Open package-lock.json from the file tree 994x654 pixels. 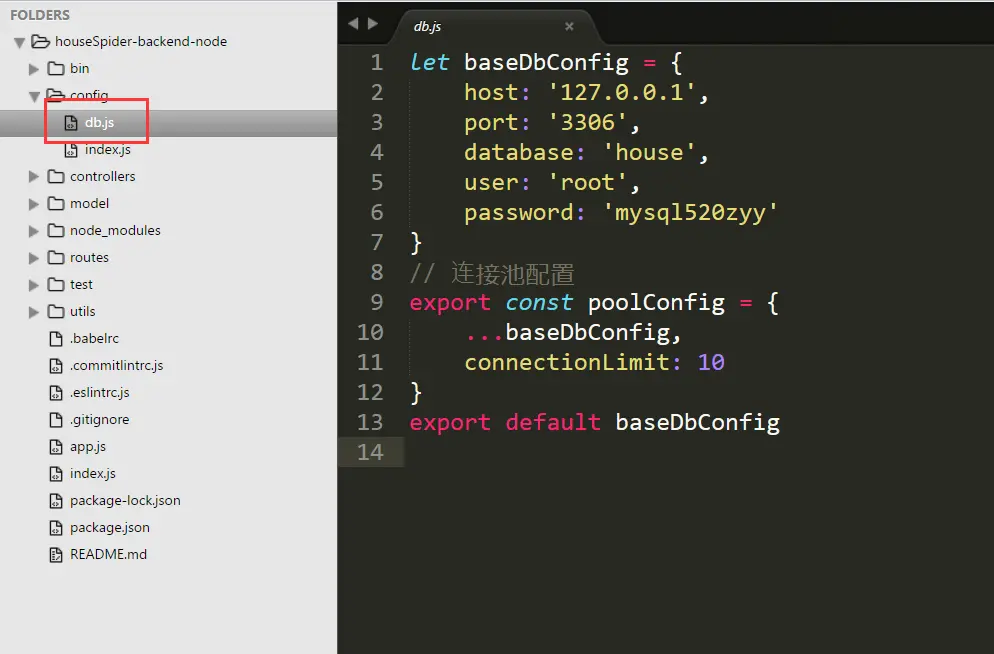(125, 501)
